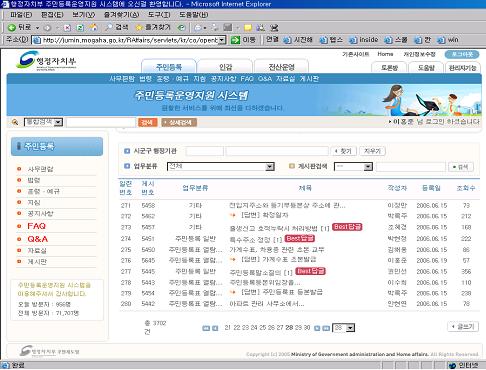Open the 도구(T) menu
The width and height of the screenshot is (486, 370).
(x=159, y=15)
